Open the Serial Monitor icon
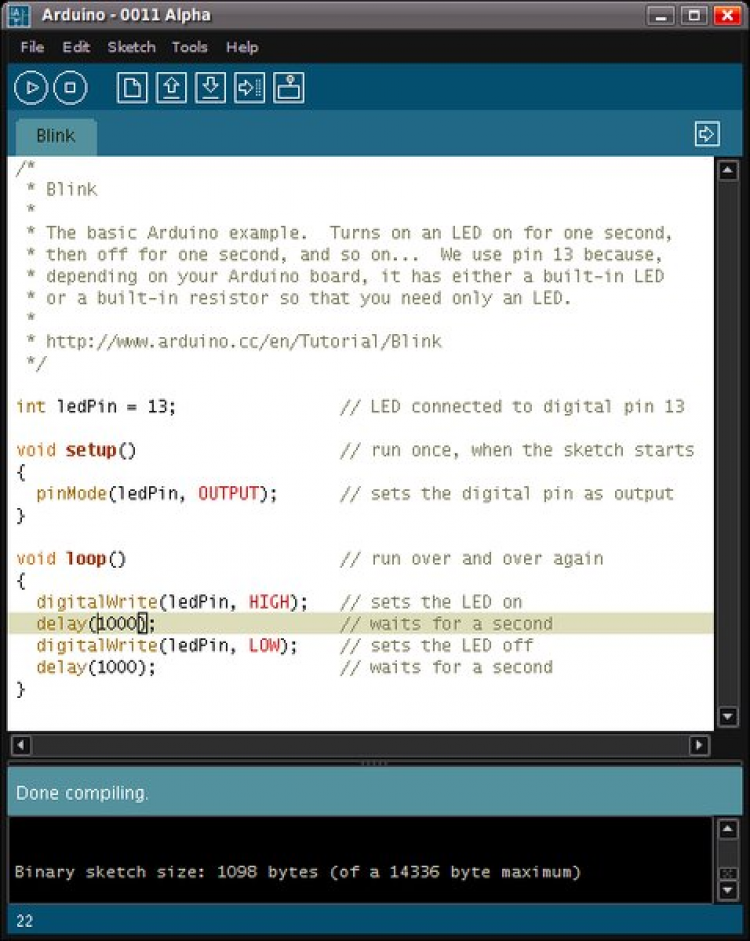The width and height of the screenshot is (750, 941). pos(289,88)
